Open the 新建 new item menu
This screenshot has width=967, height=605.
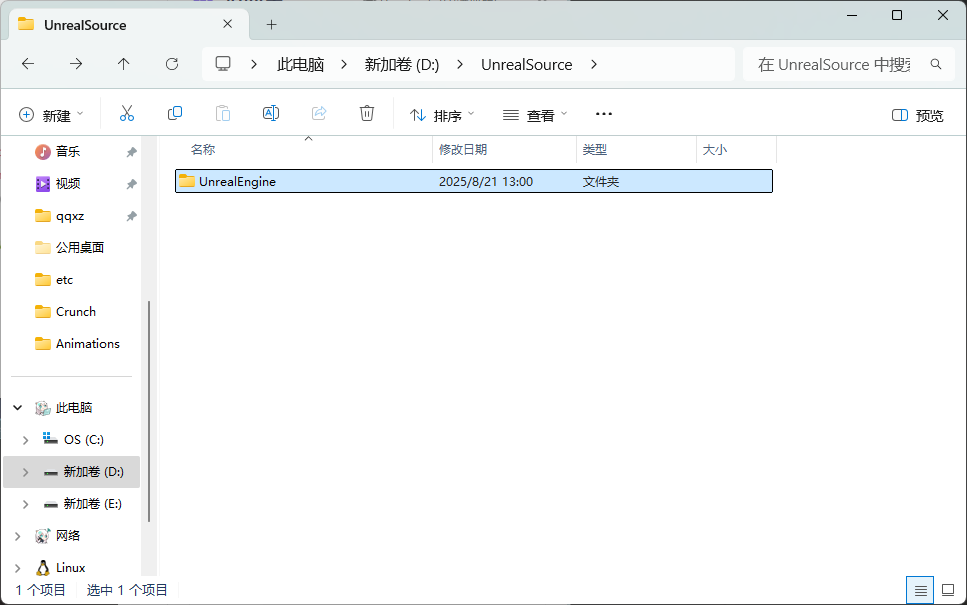click(51, 116)
